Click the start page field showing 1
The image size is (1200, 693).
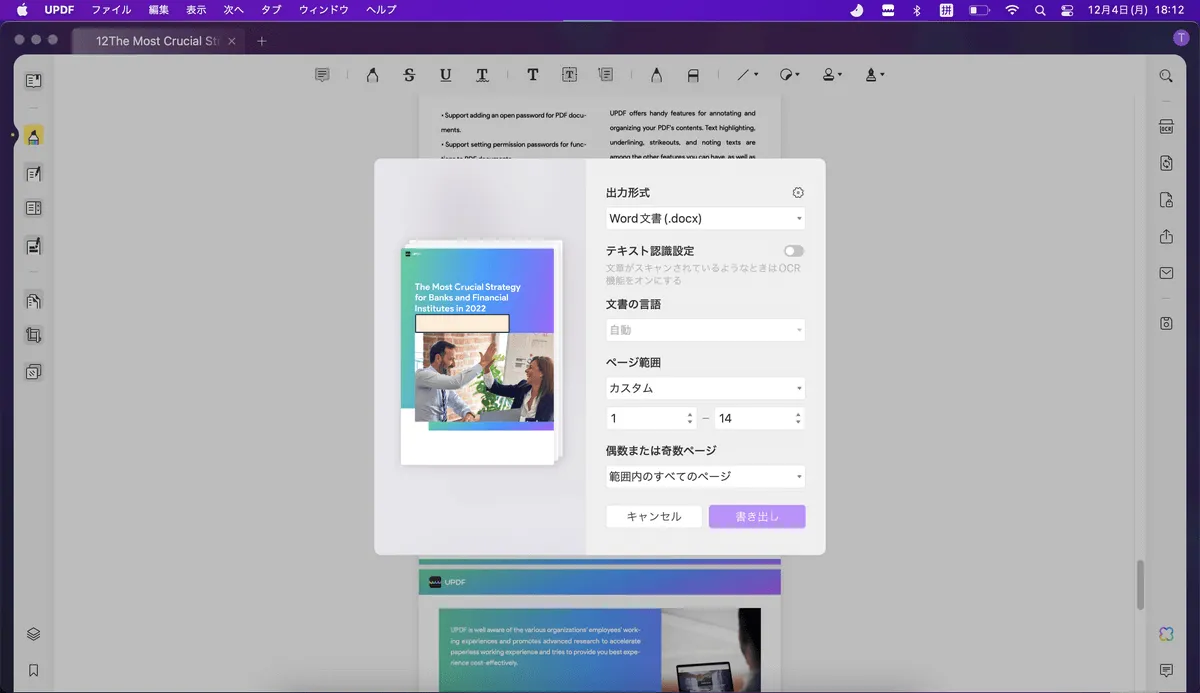coord(643,419)
